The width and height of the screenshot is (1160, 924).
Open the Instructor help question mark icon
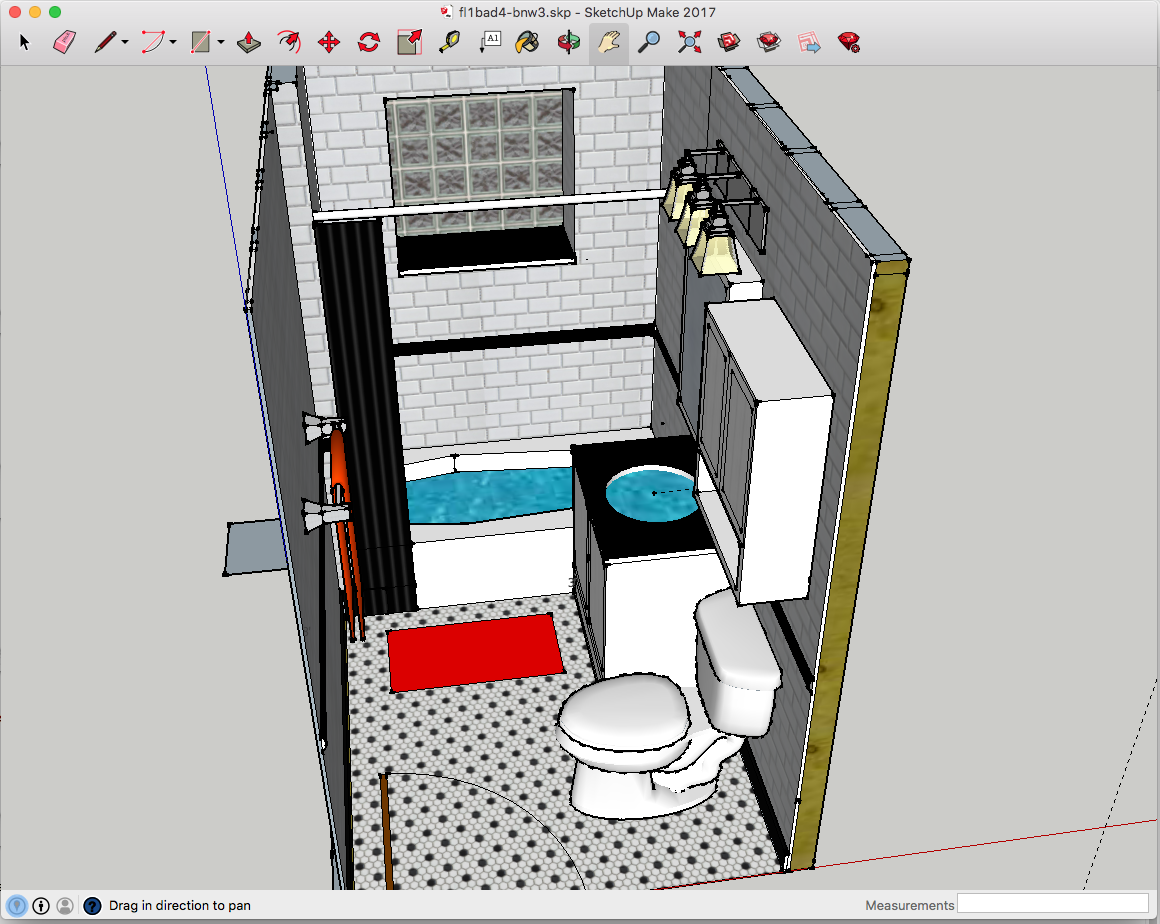92,906
